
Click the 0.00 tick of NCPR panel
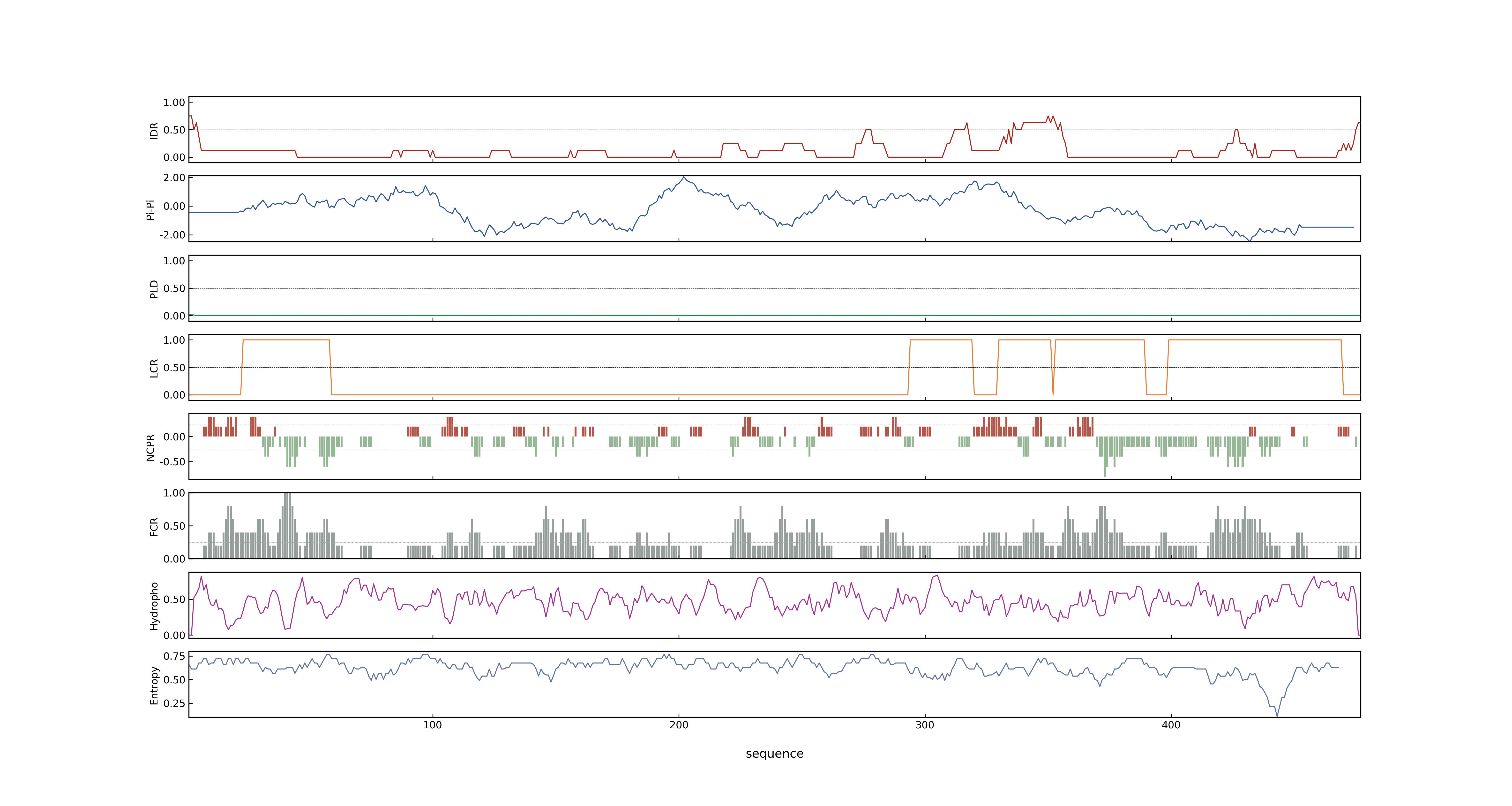pyautogui.click(x=174, y=437)
